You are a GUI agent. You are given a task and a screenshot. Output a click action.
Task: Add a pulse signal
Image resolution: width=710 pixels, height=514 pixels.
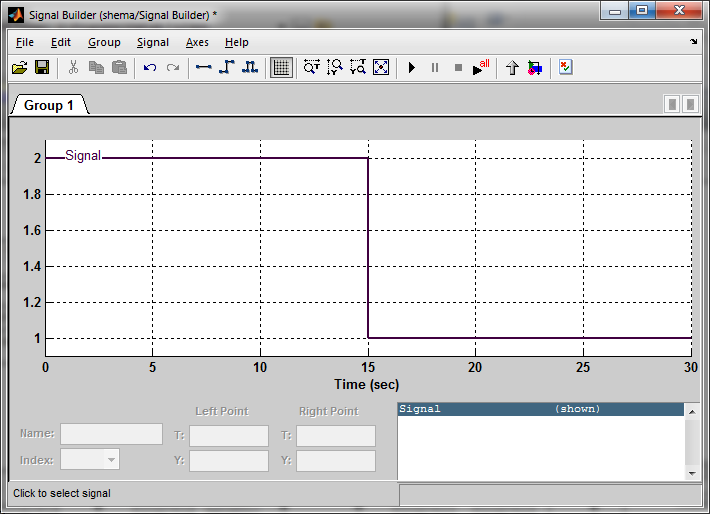click(x=250, y=67)
